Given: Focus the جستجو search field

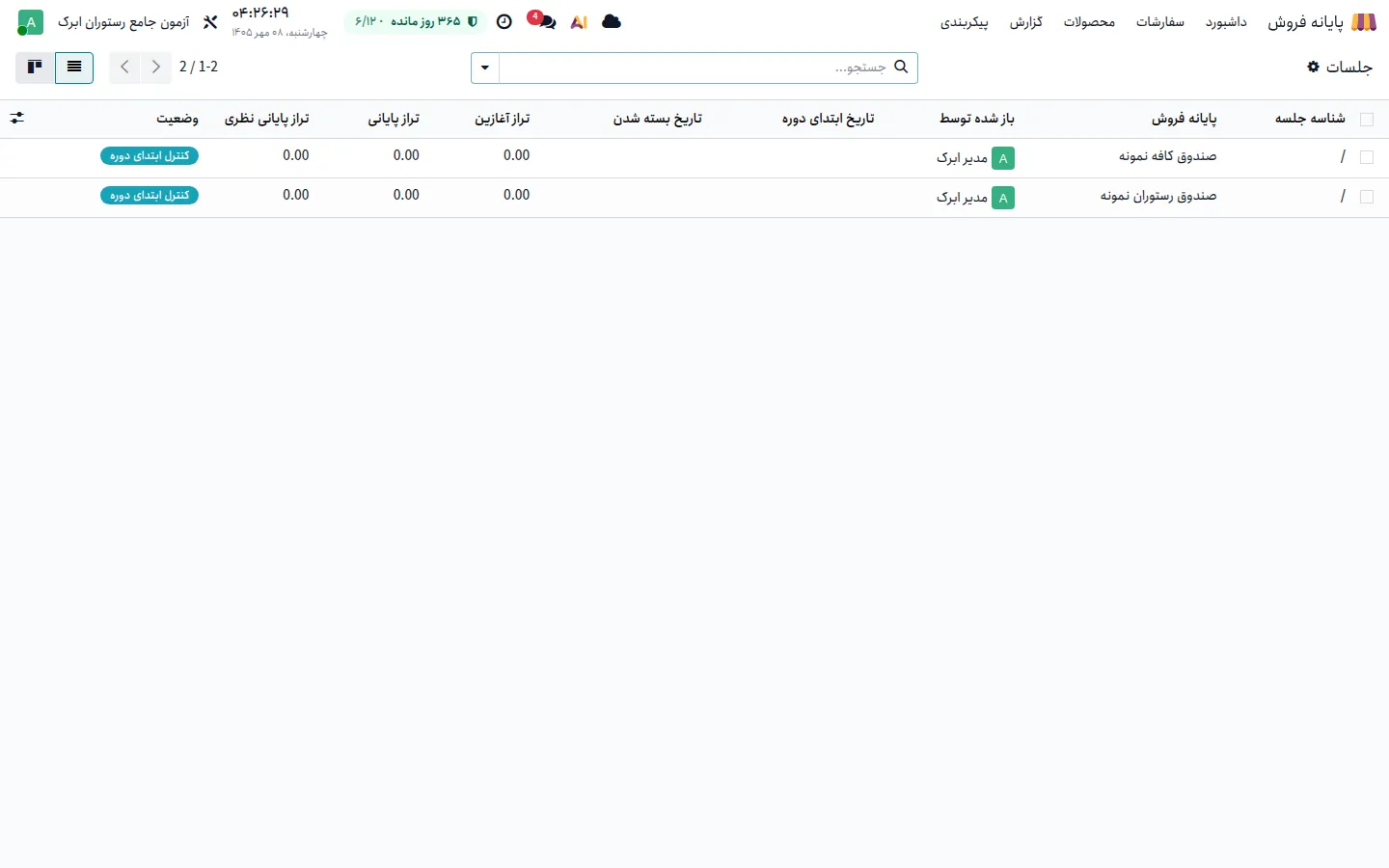Looking at the screenshot, I should [x=694, y=68].
